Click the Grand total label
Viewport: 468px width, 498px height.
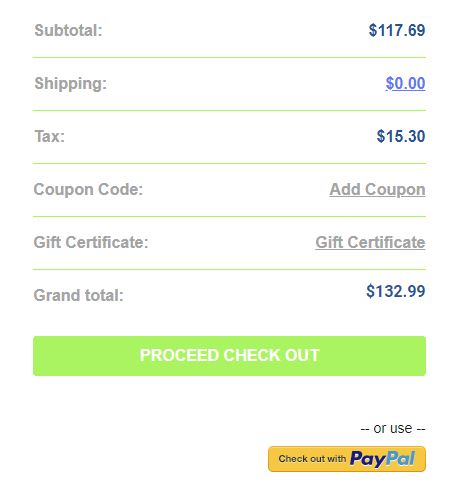click(x=79, y=295)
